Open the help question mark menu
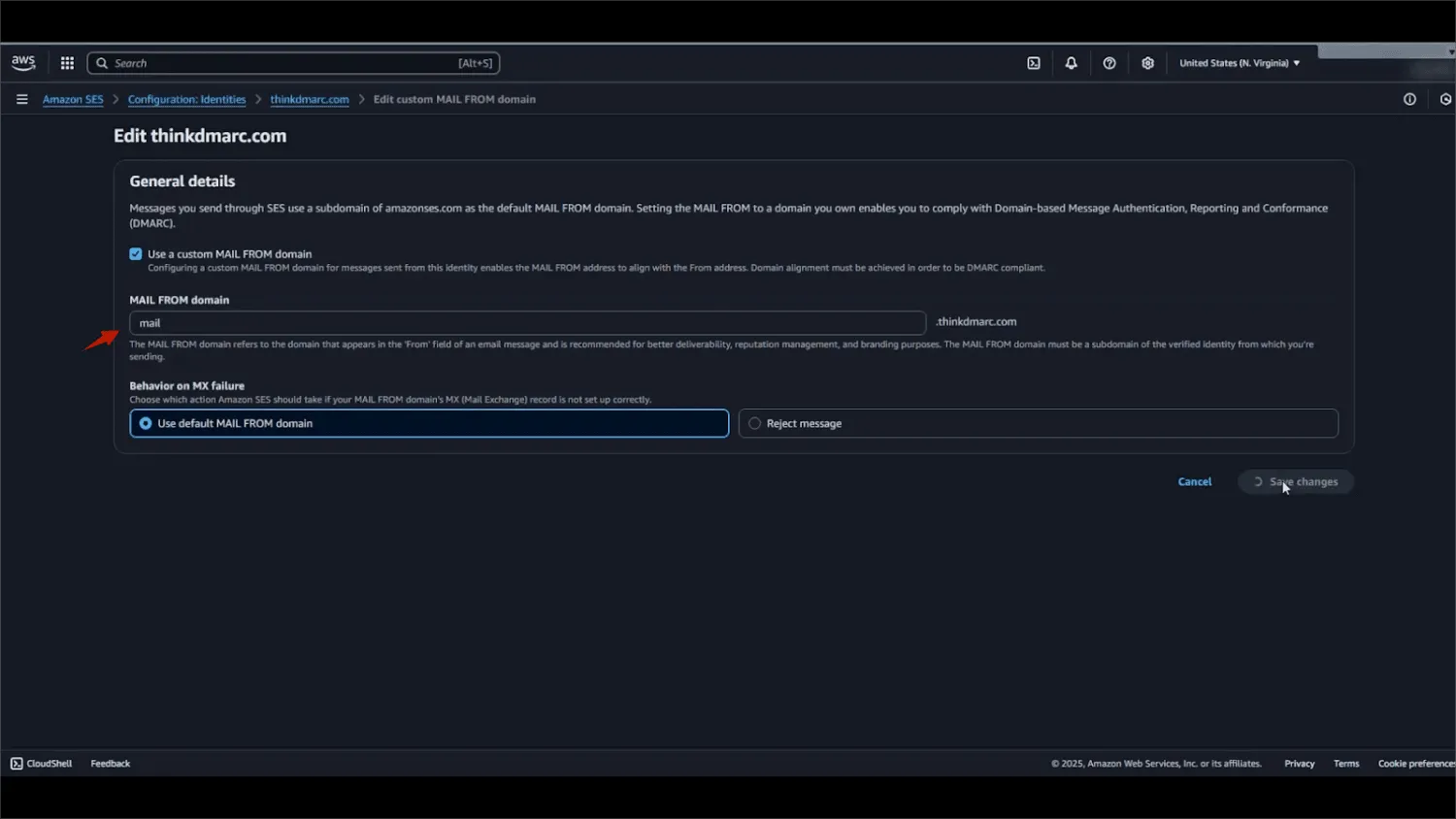1456x819 pixels. coord(1109,63)
